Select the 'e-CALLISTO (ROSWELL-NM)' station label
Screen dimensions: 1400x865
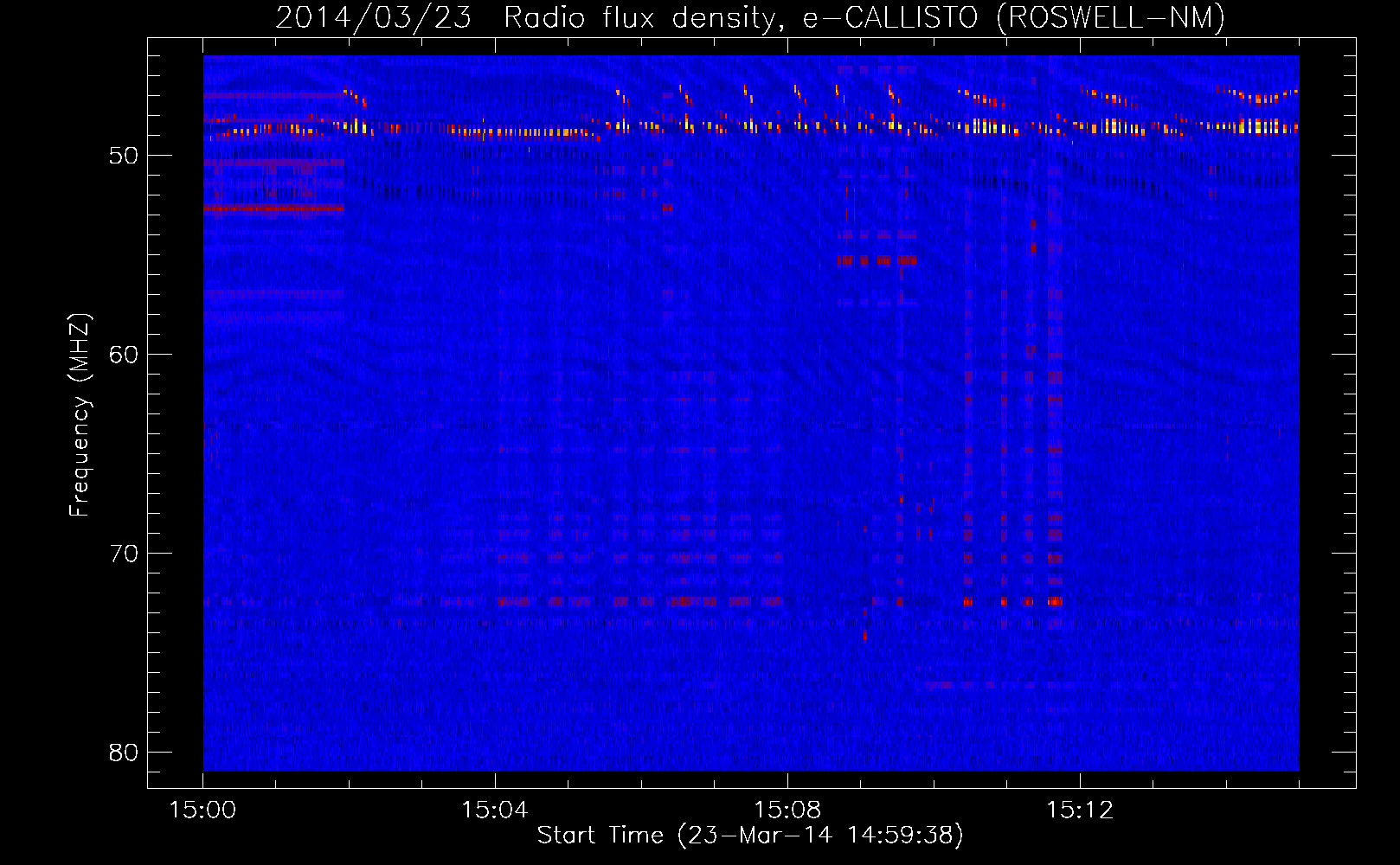[1014, 18]
